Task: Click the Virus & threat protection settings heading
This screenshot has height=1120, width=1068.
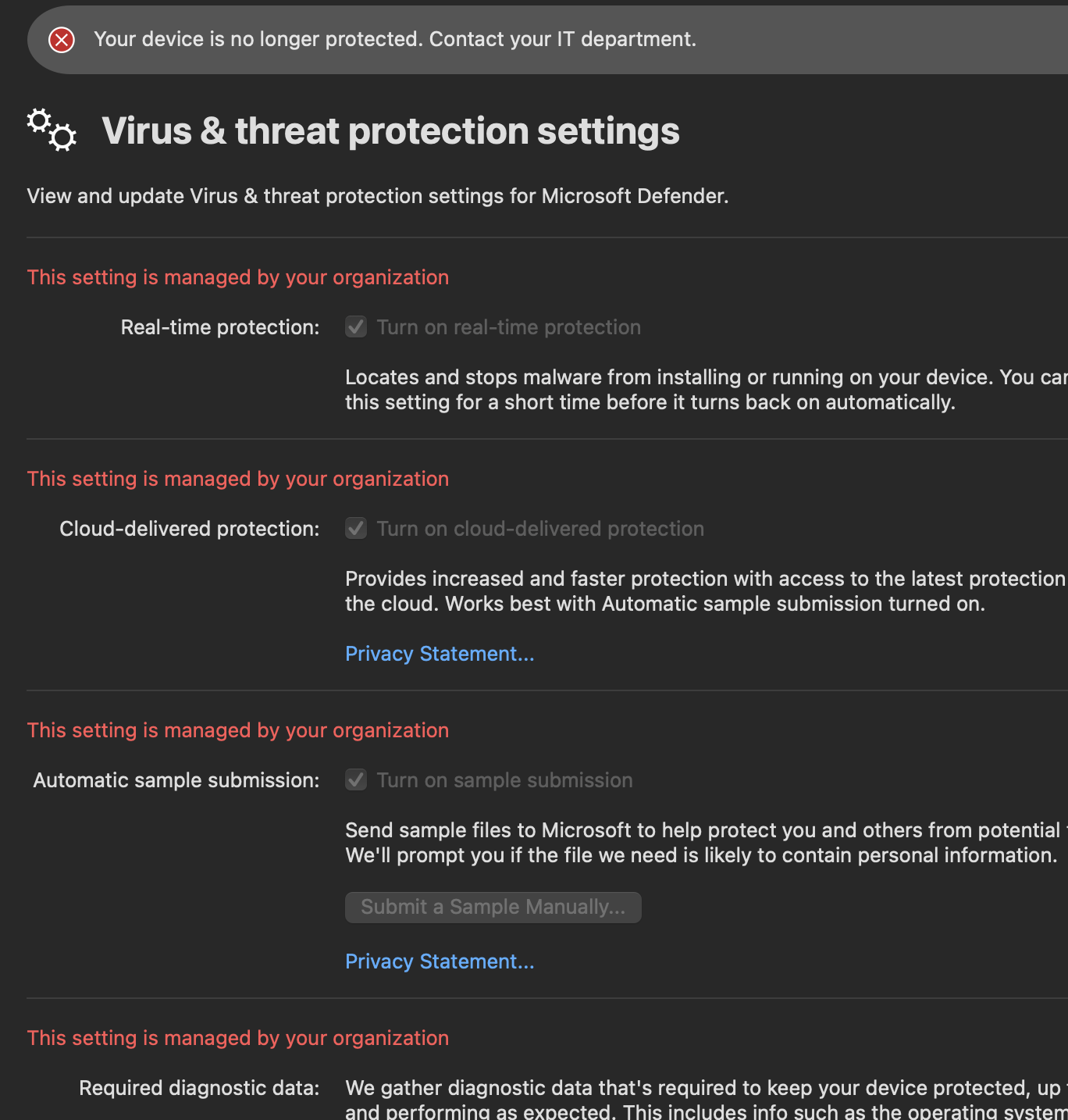Action: [390, 131]
